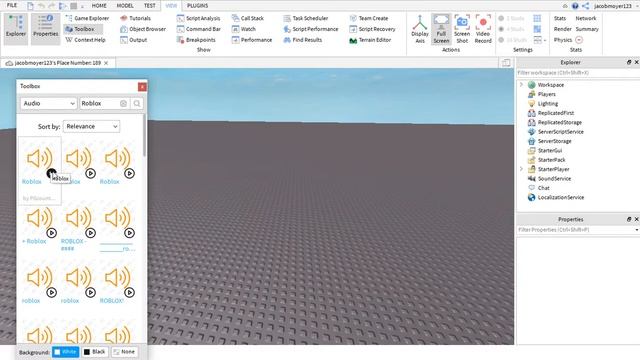Image resolution: width=640 pixels, height=360 pixels.
Task: Select SoundService in Explorer
Action: [554, 179]
